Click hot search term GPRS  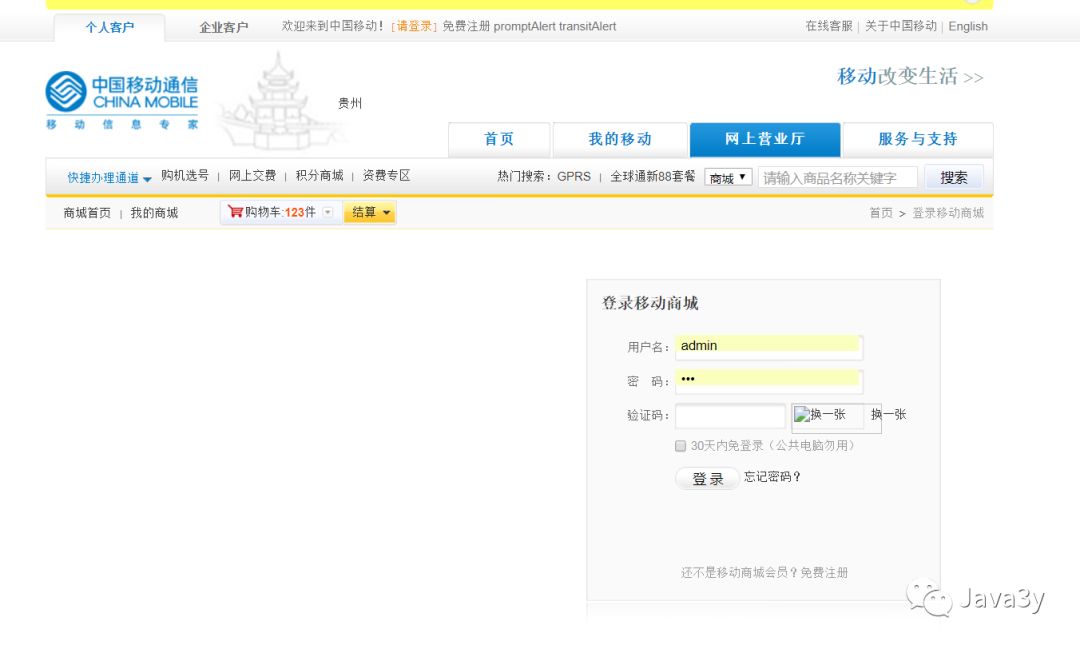point(574,176)
